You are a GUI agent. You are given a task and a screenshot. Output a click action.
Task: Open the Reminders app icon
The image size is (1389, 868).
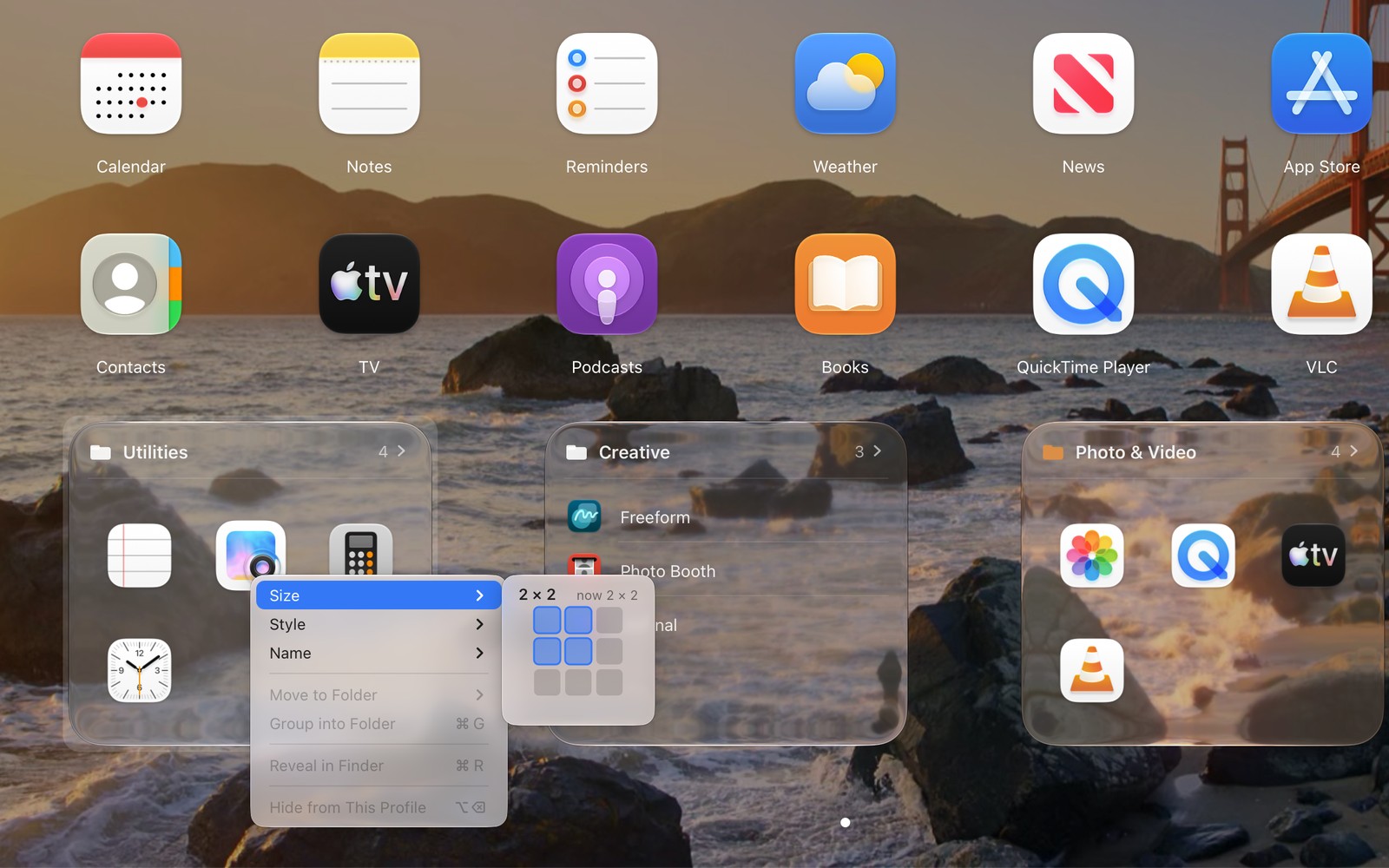(x=607, y=83)
